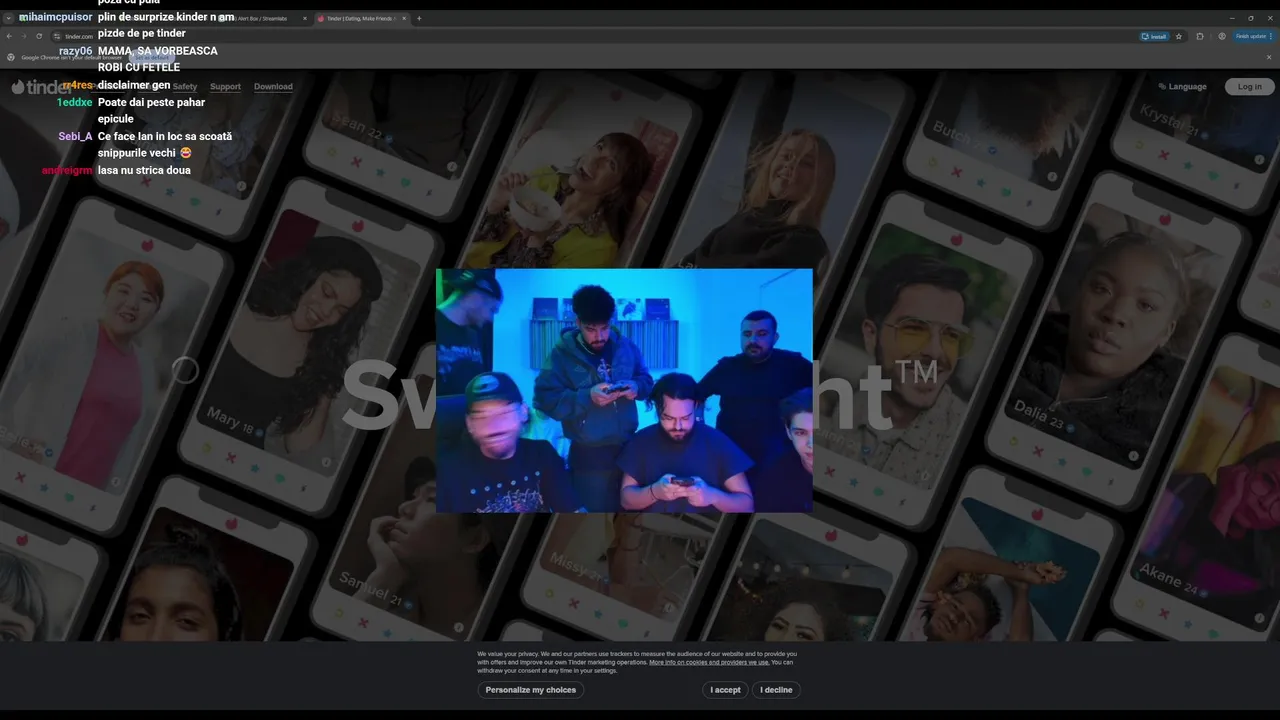The image size is (1280, 720).
Task: Click chat message 'lasa nu strica doua'
Action: [144, 170]
